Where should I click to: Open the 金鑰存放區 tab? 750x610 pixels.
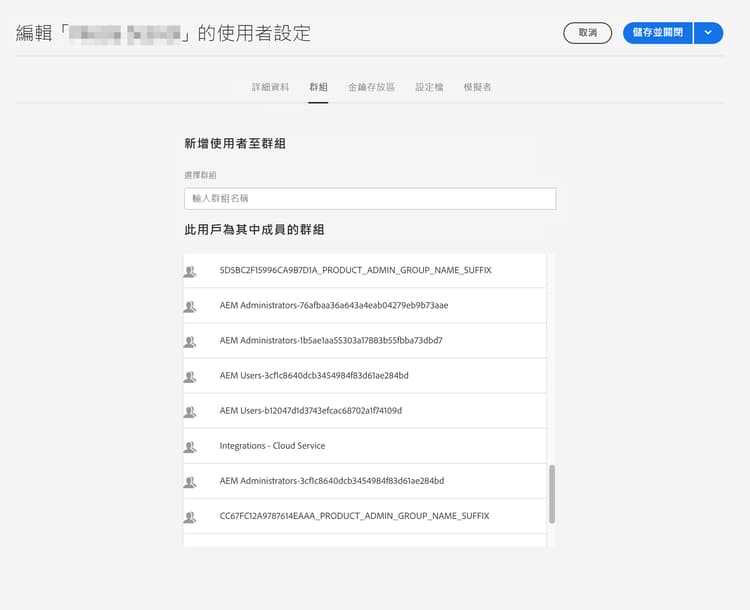pos(371,87)
